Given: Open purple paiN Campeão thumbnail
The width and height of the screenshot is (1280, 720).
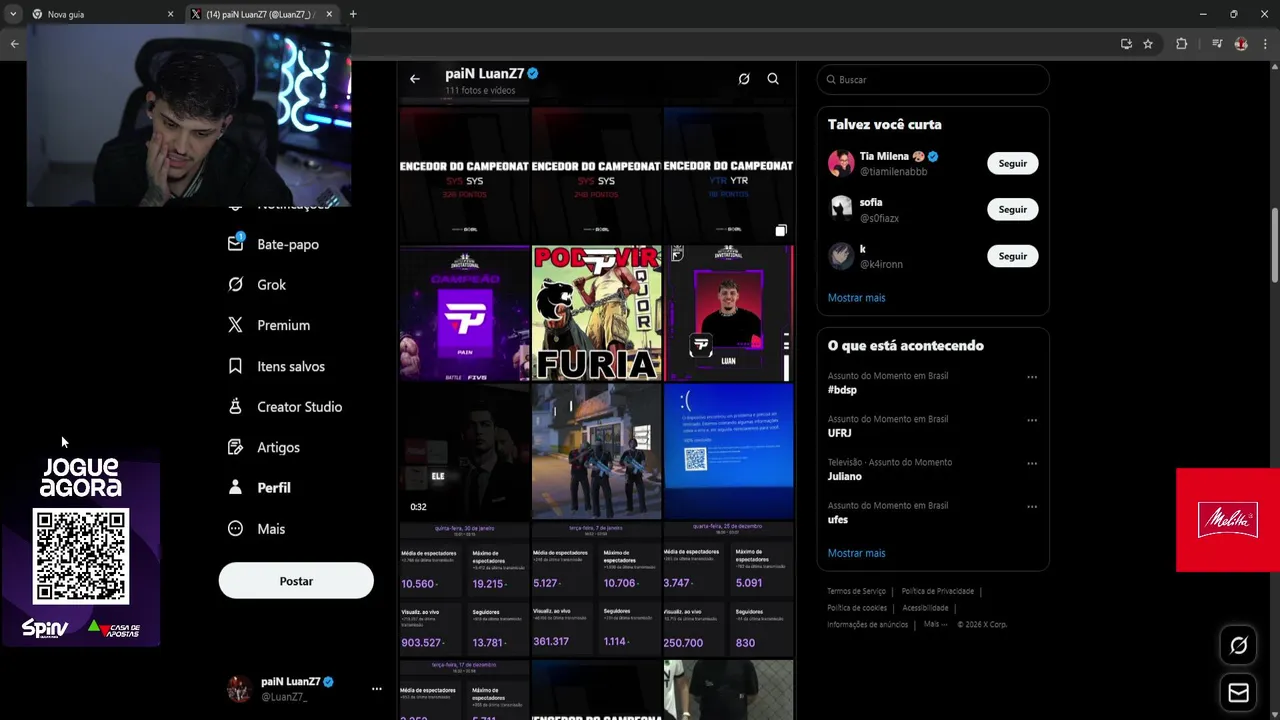Looking at the screenshot, I should (x=464, y=313).
